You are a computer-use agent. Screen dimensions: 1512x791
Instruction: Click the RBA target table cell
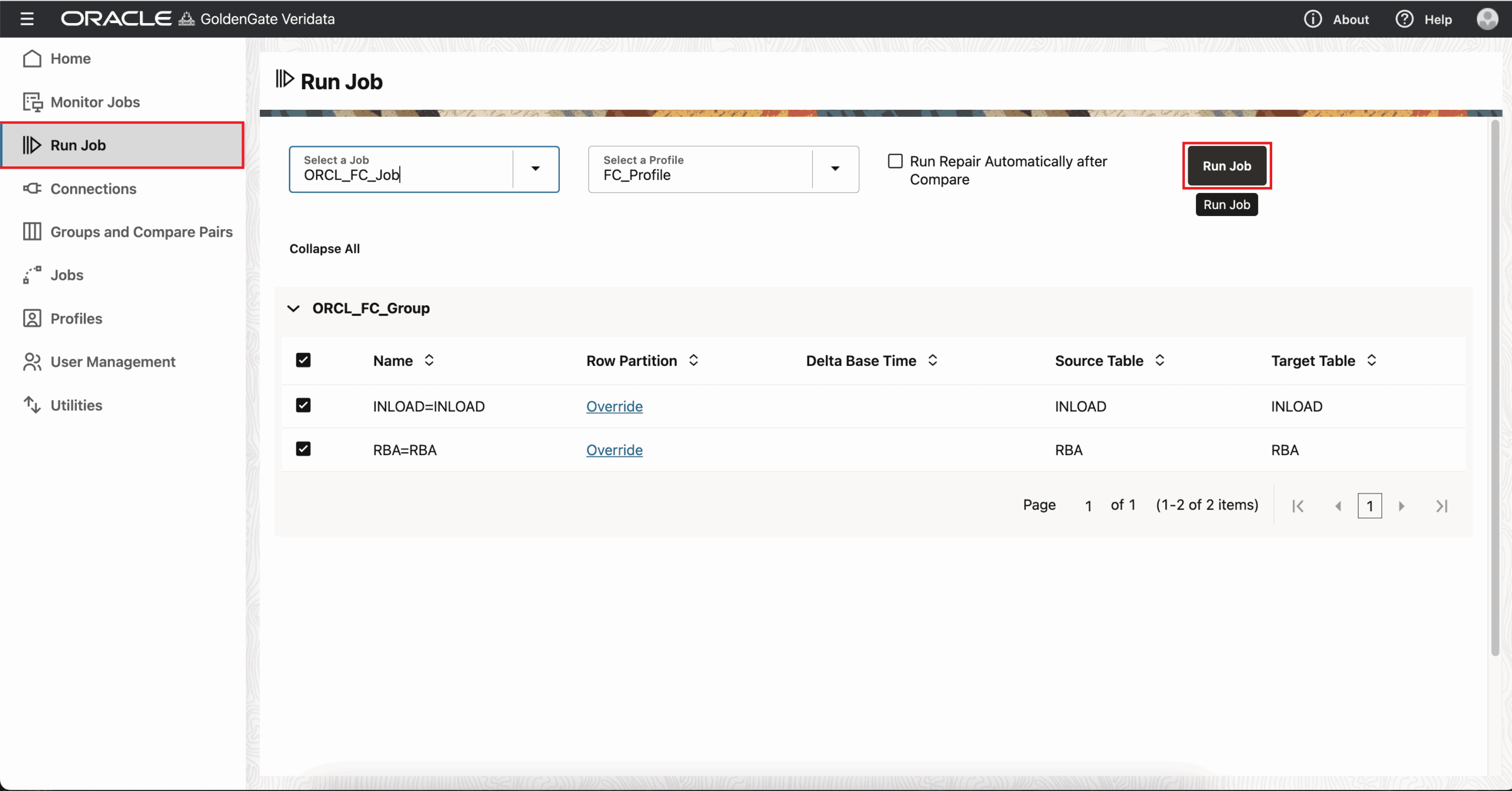(1285, 450)
